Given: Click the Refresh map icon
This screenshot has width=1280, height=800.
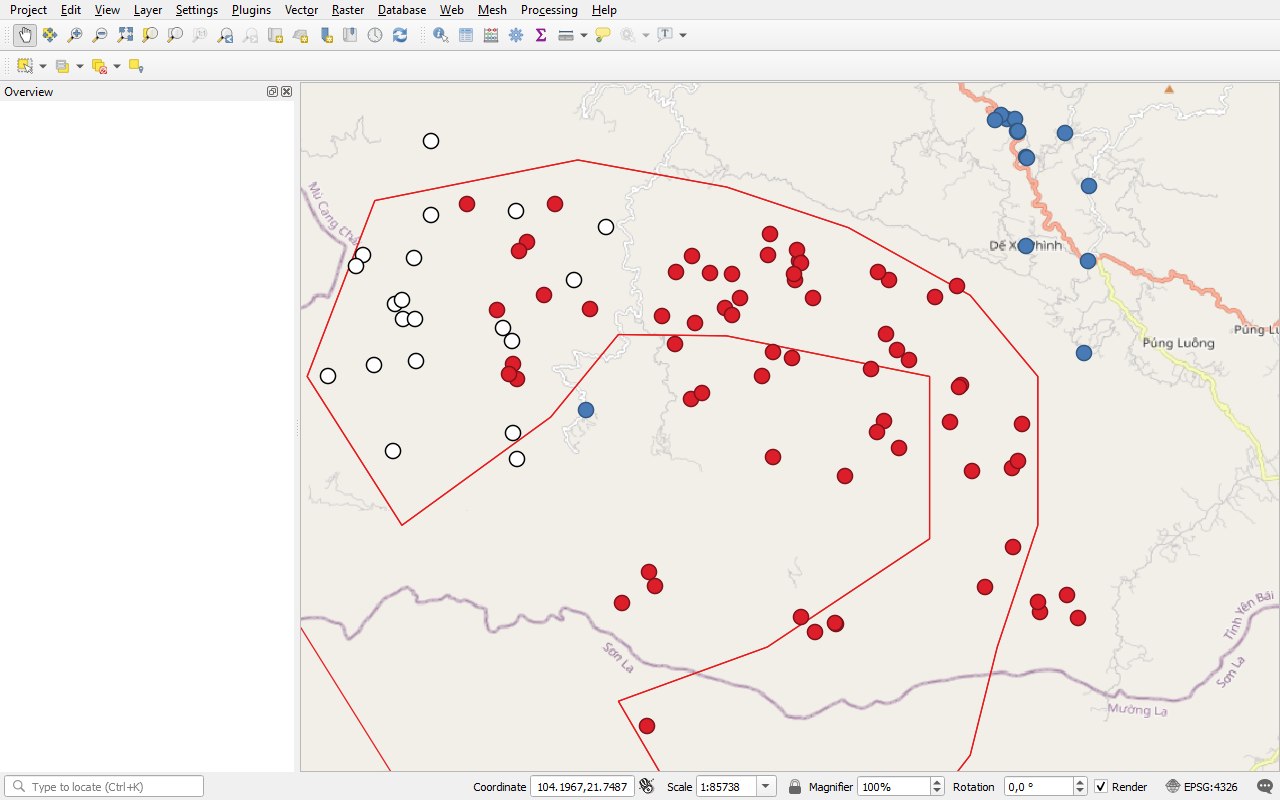Looking at the screenshot, I should (x=400, y=35).
